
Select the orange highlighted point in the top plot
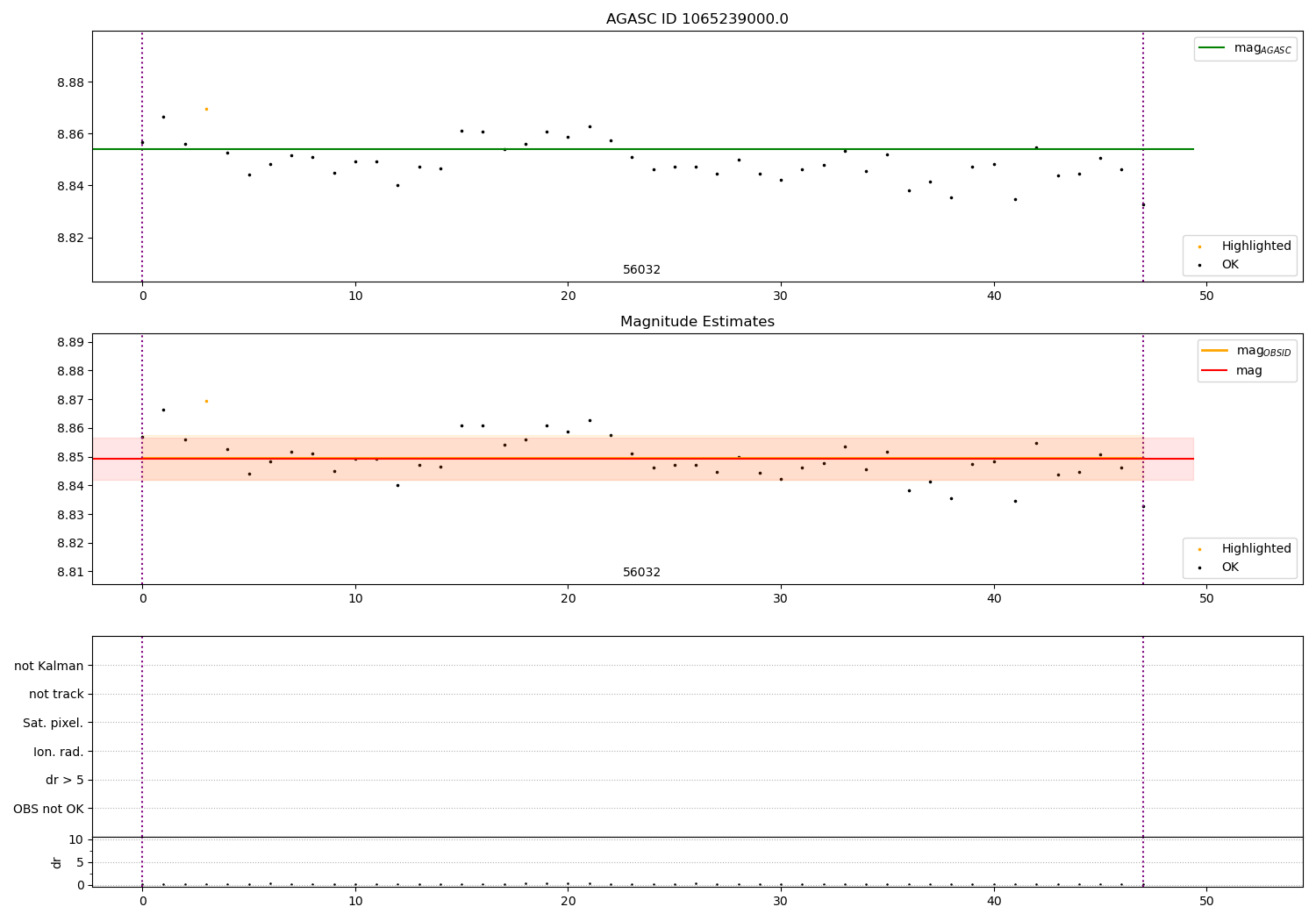(206, 109)
